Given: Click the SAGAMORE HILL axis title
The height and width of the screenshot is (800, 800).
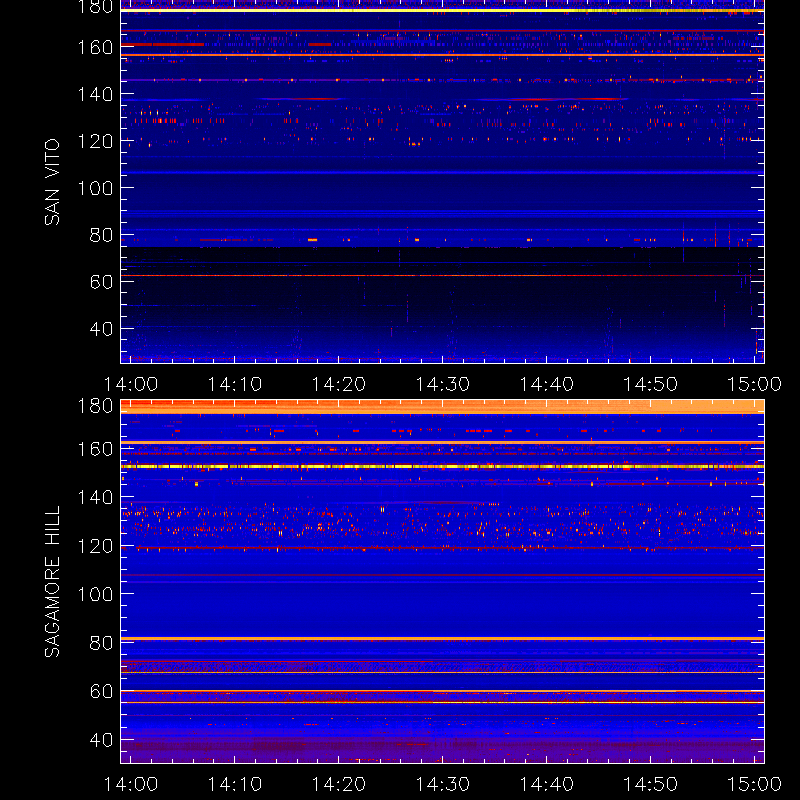Looking at the screenshot, I should point(52,582).
